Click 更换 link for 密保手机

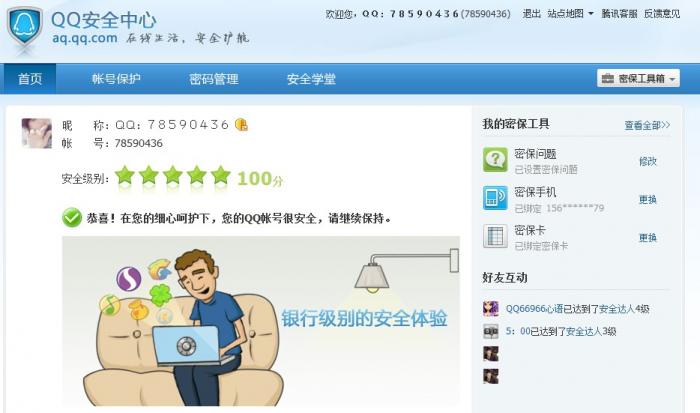click(648, 199)
